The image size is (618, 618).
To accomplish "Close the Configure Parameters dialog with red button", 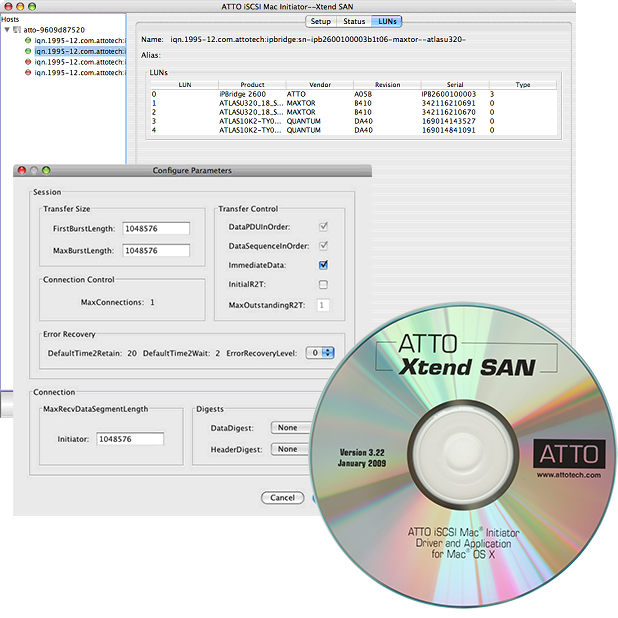I will [22, 171].
